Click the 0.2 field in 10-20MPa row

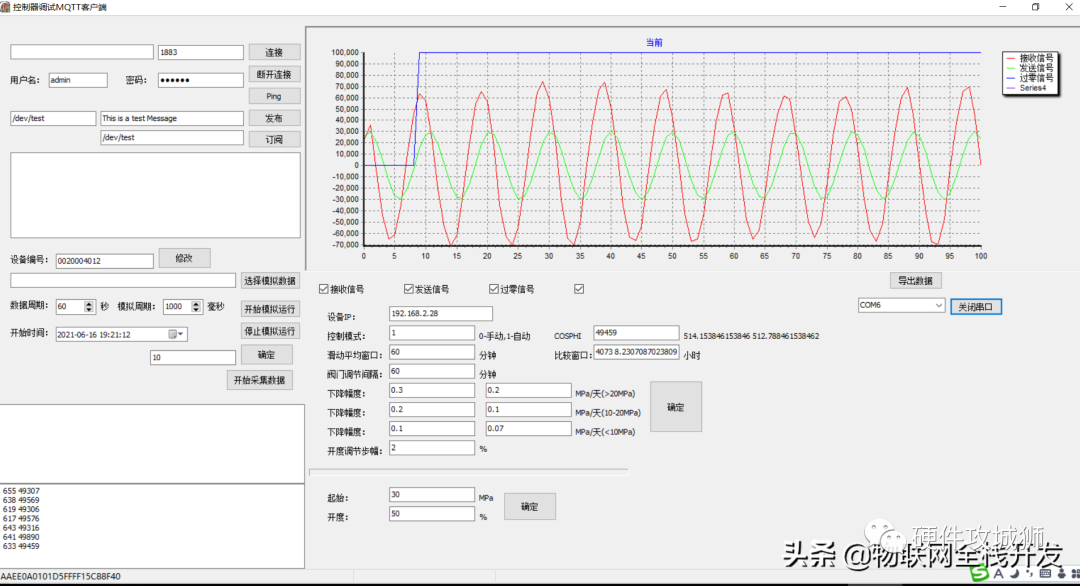(432, 410)
